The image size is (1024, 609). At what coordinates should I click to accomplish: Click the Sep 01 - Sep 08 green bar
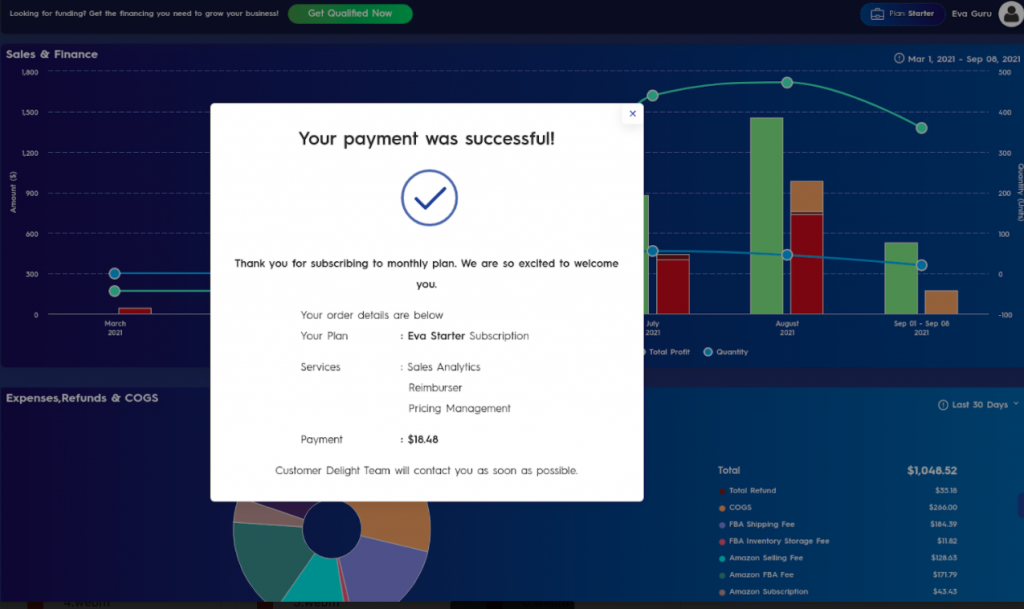[901, 278]
